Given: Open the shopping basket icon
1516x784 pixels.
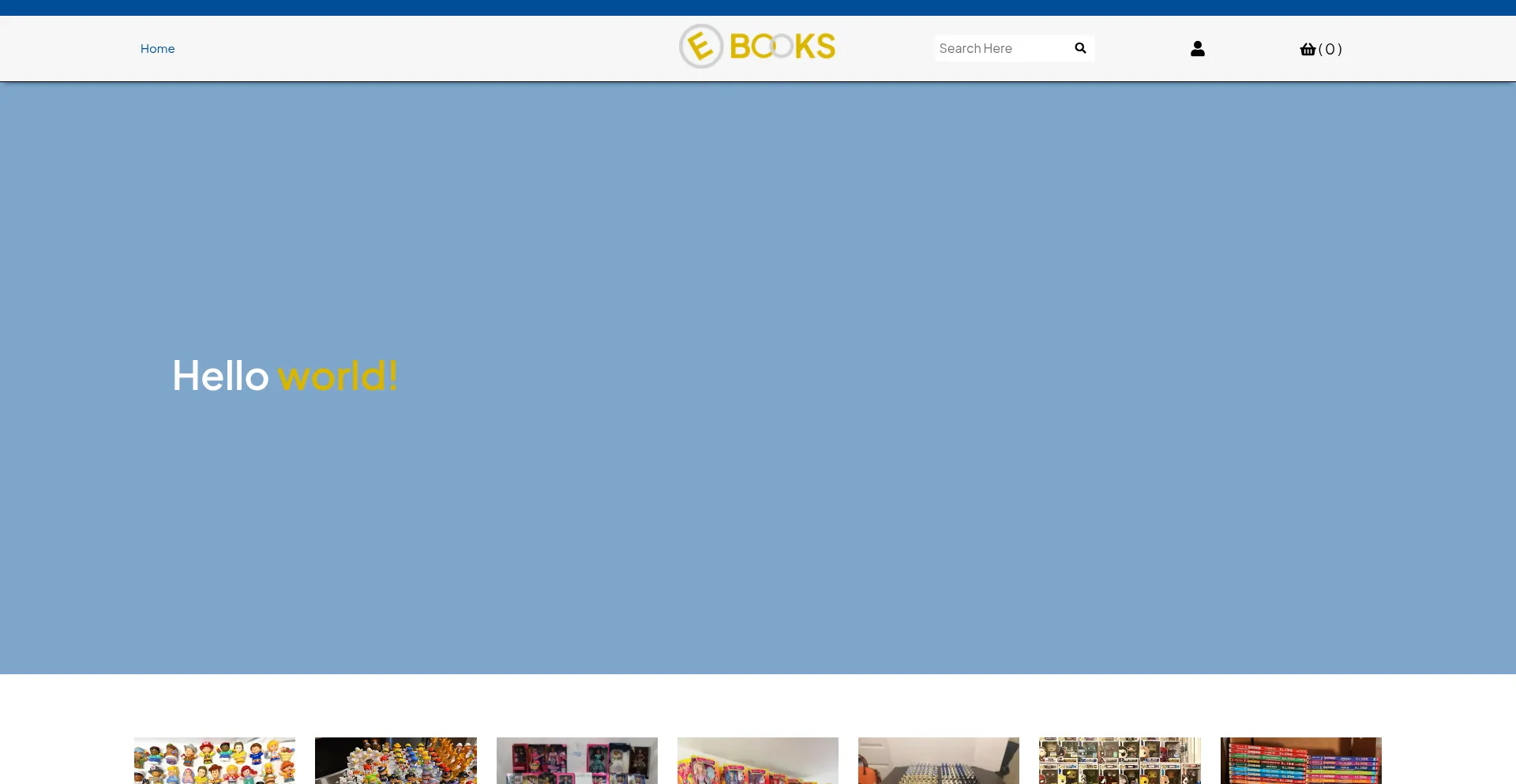Looking at the screenshot, I should click(x=1308, y=49).
